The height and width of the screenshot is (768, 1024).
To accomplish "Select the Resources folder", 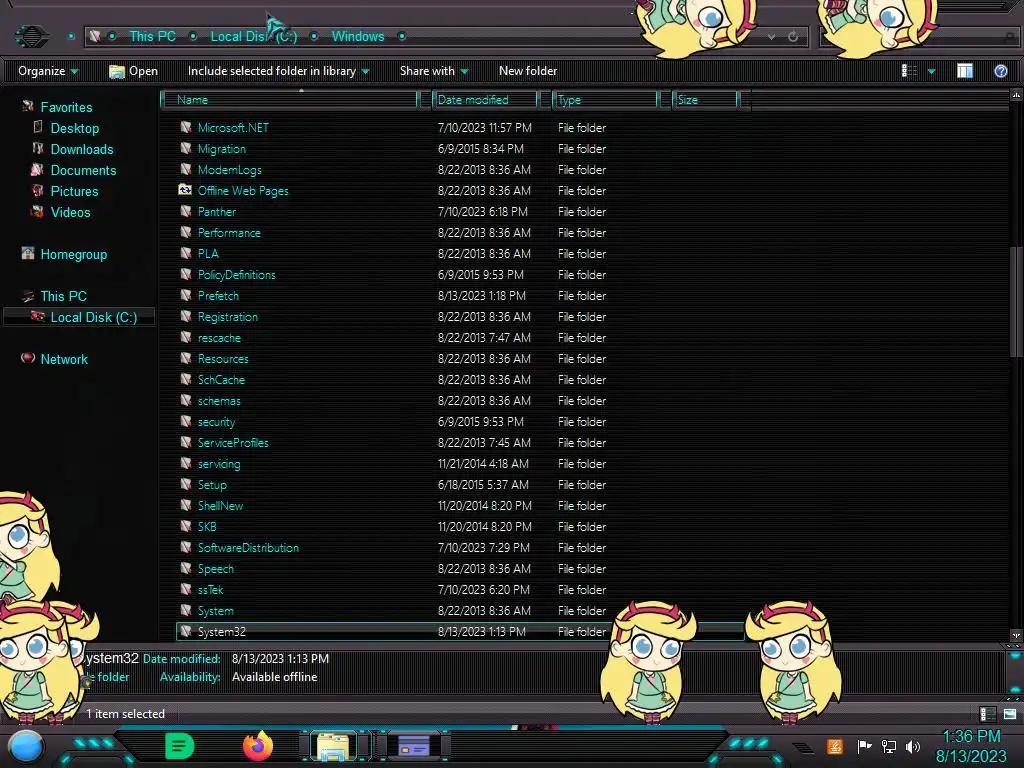I will pyautogui.click(x=223, y=359).
